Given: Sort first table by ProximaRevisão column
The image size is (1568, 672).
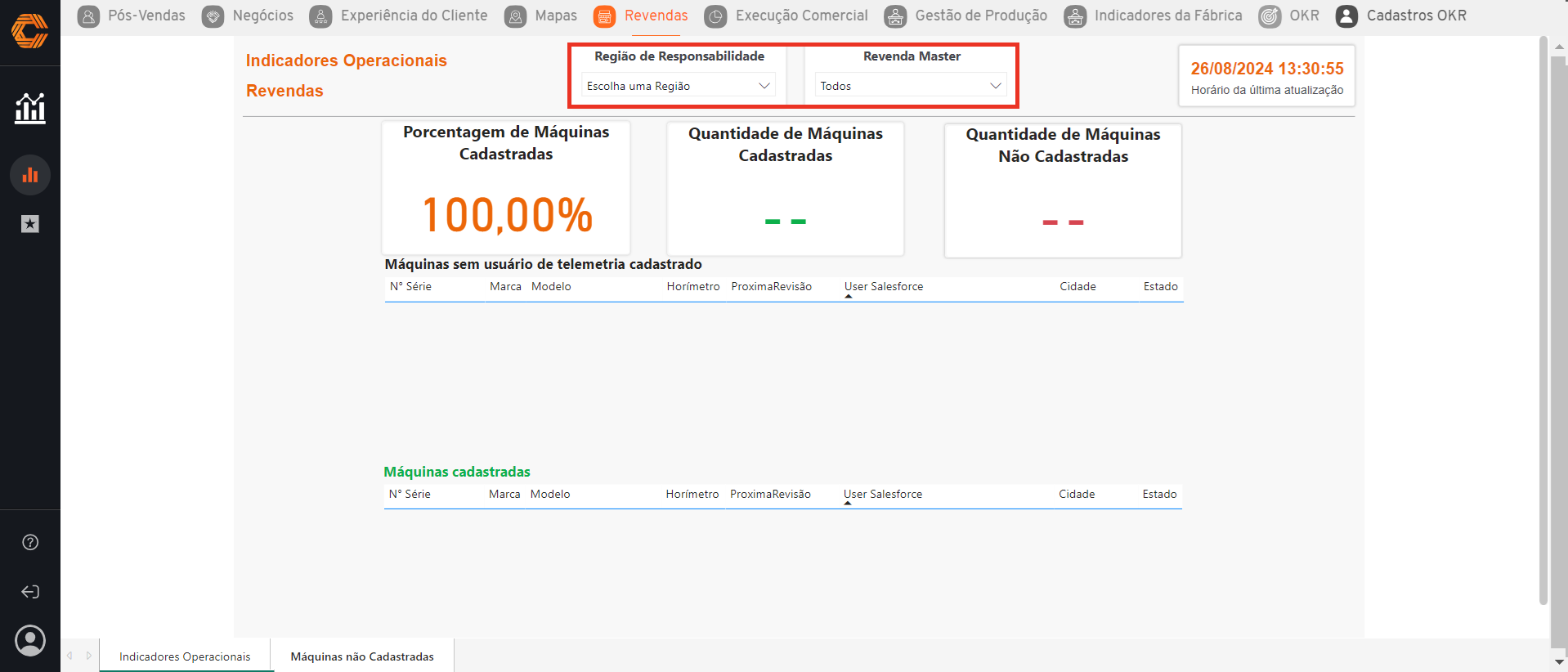Looking at the screenshot, I should coord(772,287).
